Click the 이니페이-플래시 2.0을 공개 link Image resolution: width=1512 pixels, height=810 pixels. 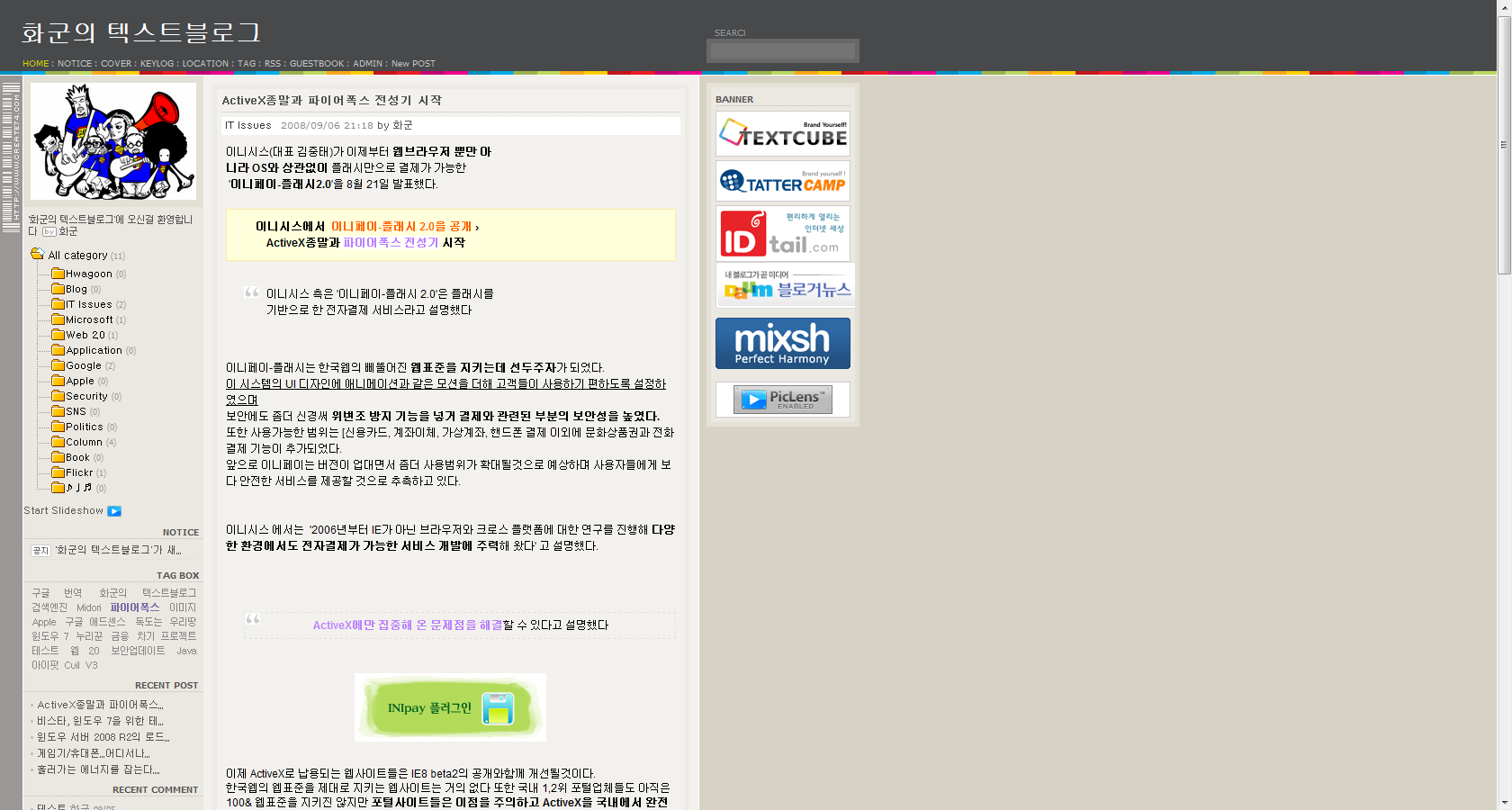click(401, 227)
